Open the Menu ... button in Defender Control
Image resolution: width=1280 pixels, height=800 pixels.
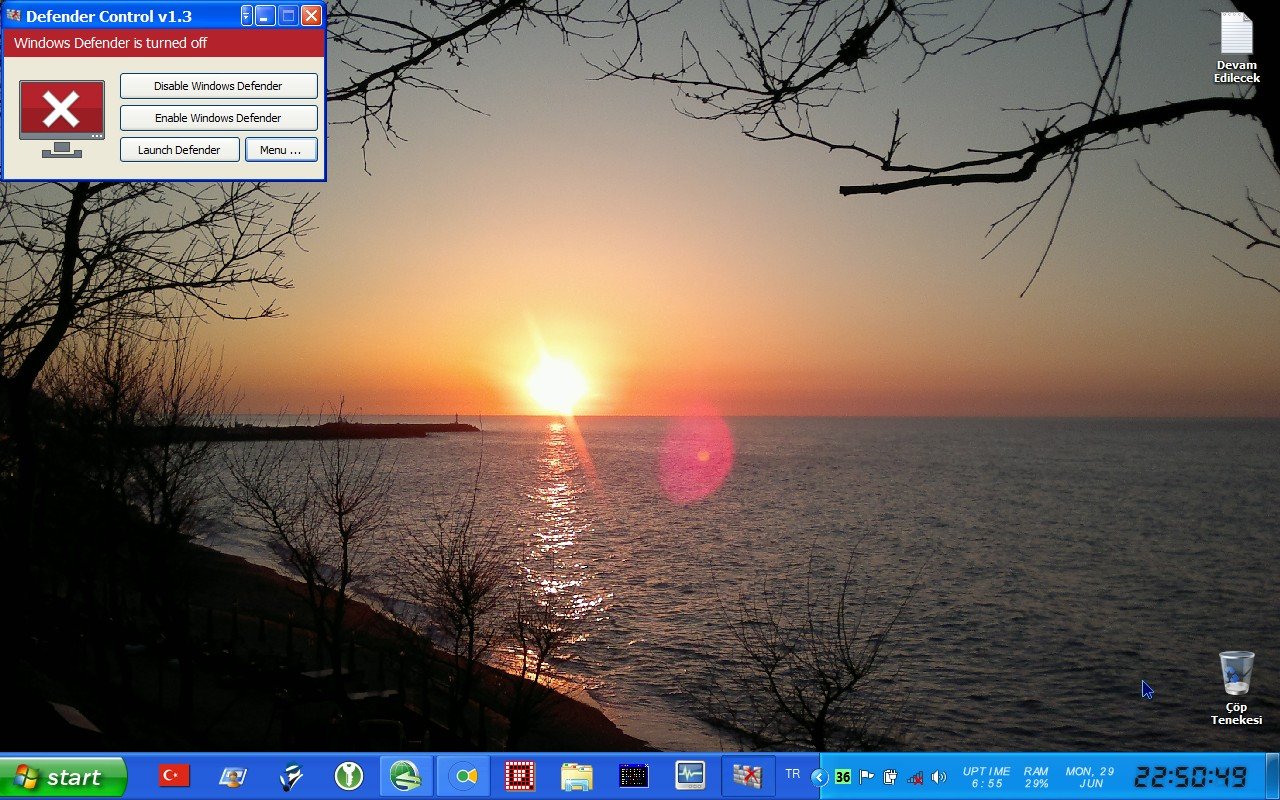click(x=281, y=150)
